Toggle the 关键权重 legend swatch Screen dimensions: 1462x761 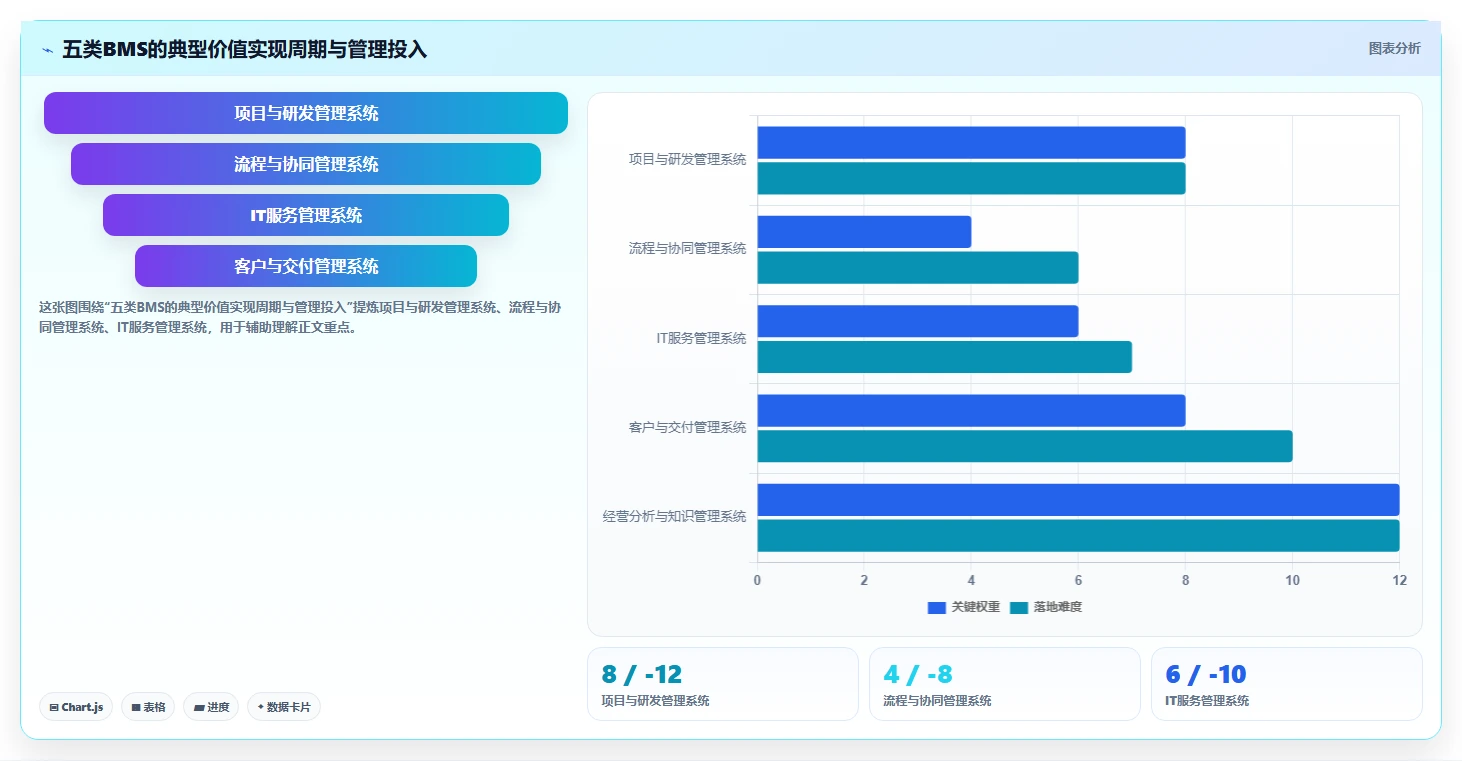[937, 607]
